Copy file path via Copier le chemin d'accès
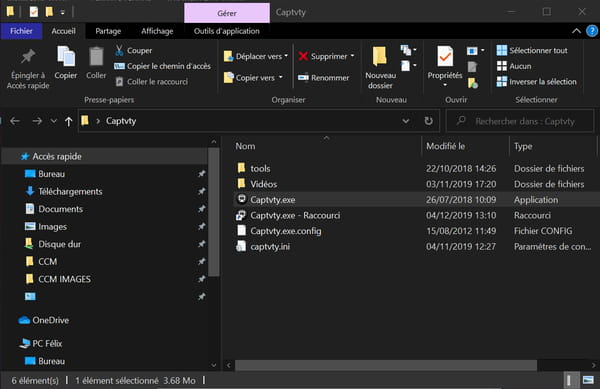Screen dimensions: 600x389 click(162, 66)
